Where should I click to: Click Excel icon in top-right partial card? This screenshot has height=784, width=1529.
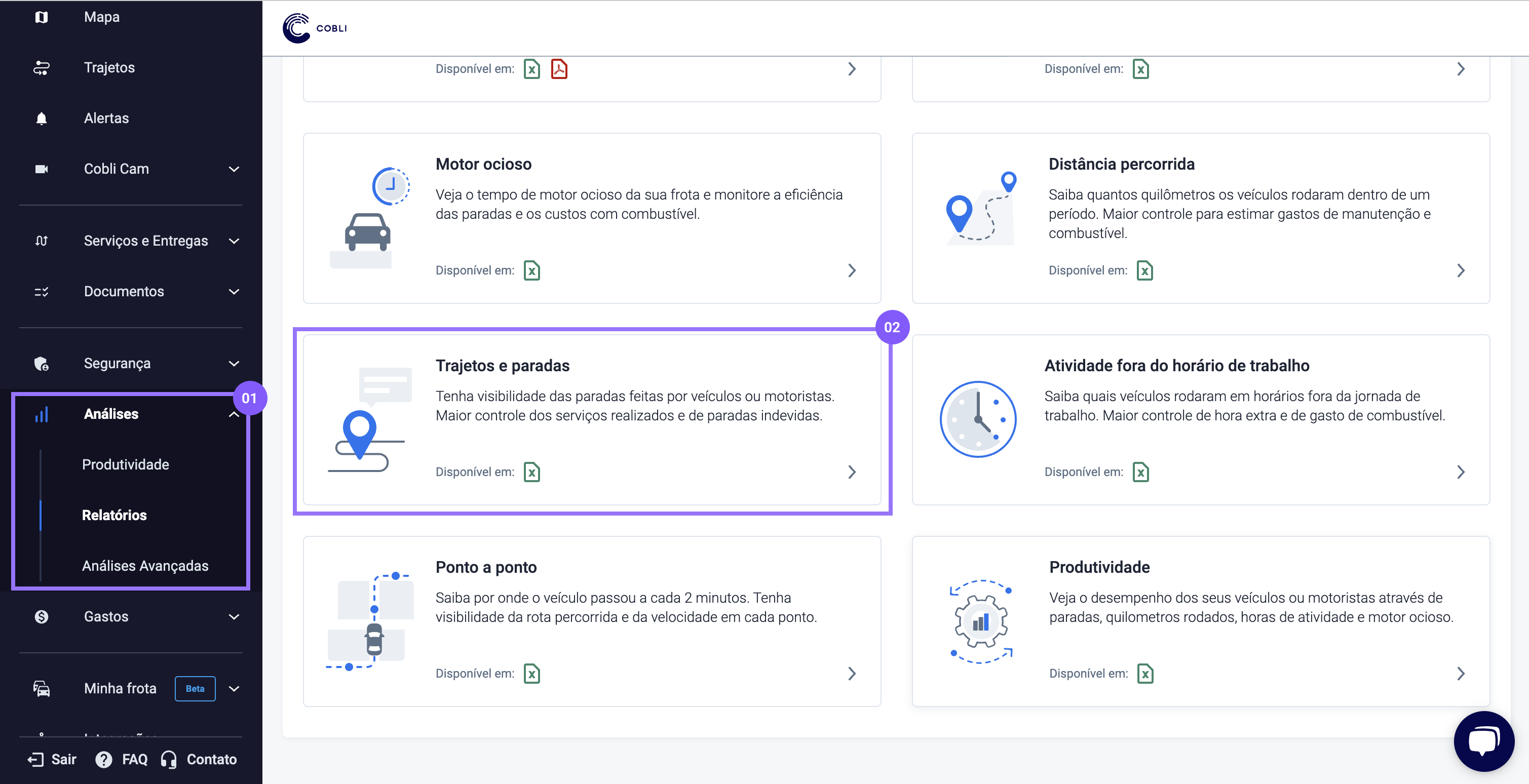(1140, 69)
